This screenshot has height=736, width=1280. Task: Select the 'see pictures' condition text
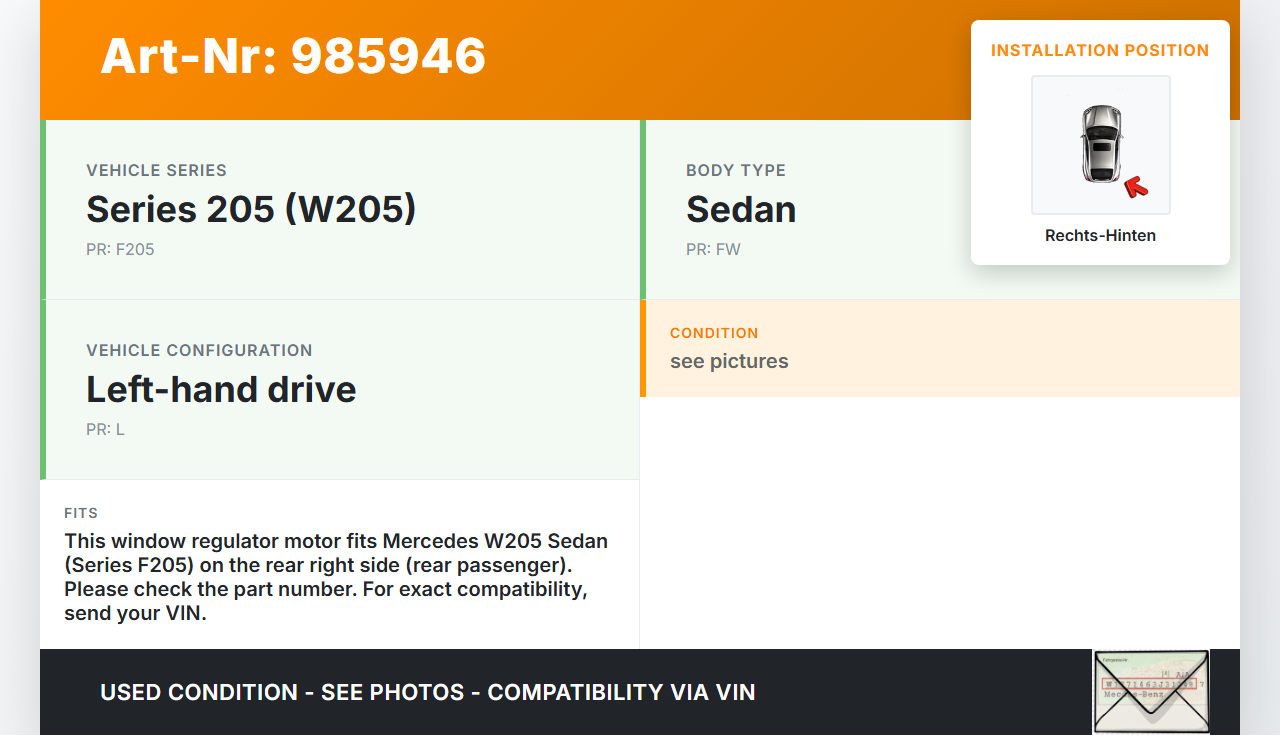point(729,361)
